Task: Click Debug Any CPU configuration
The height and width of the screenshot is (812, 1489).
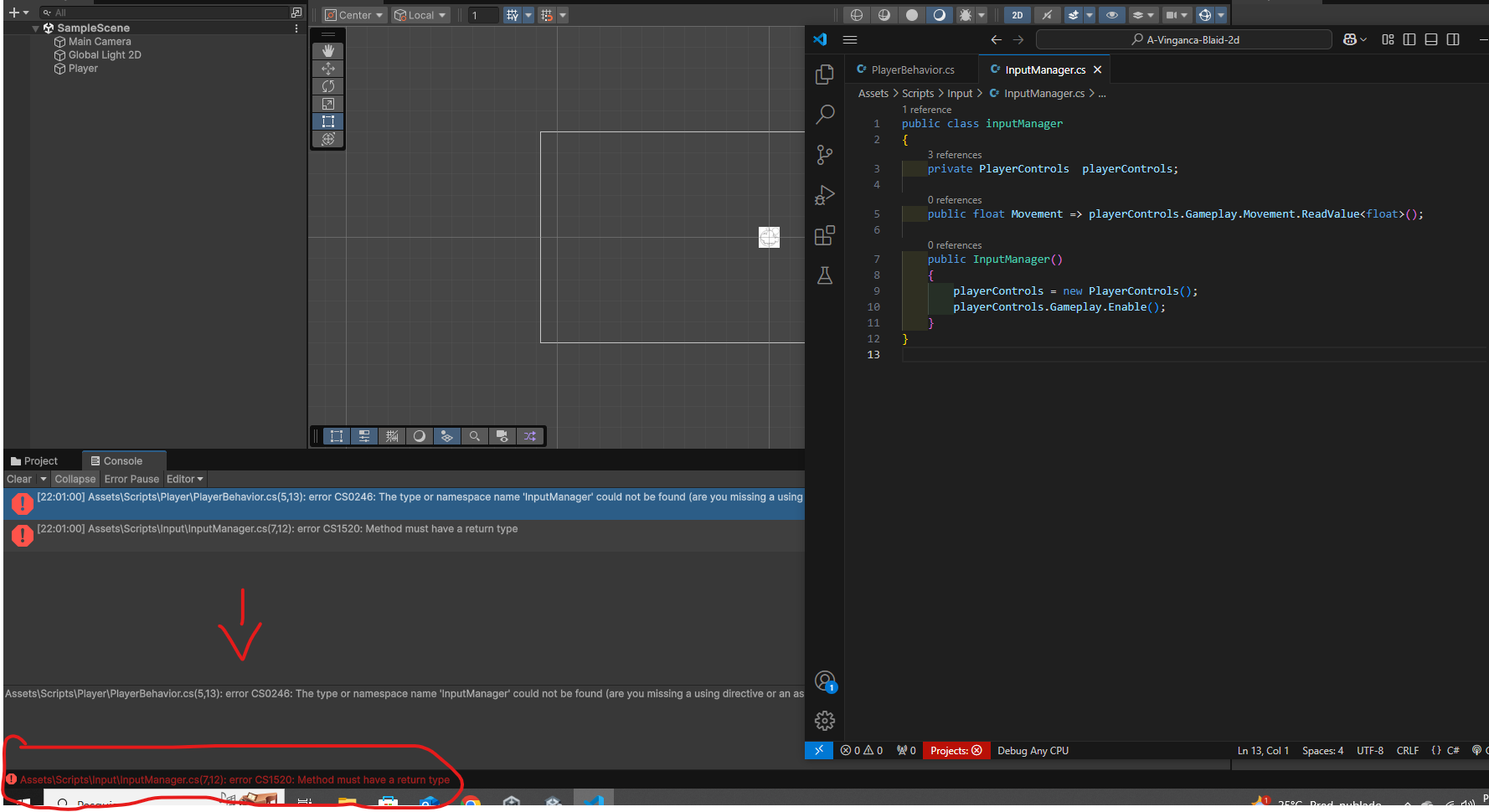Action: click(x=1033, y=750)
